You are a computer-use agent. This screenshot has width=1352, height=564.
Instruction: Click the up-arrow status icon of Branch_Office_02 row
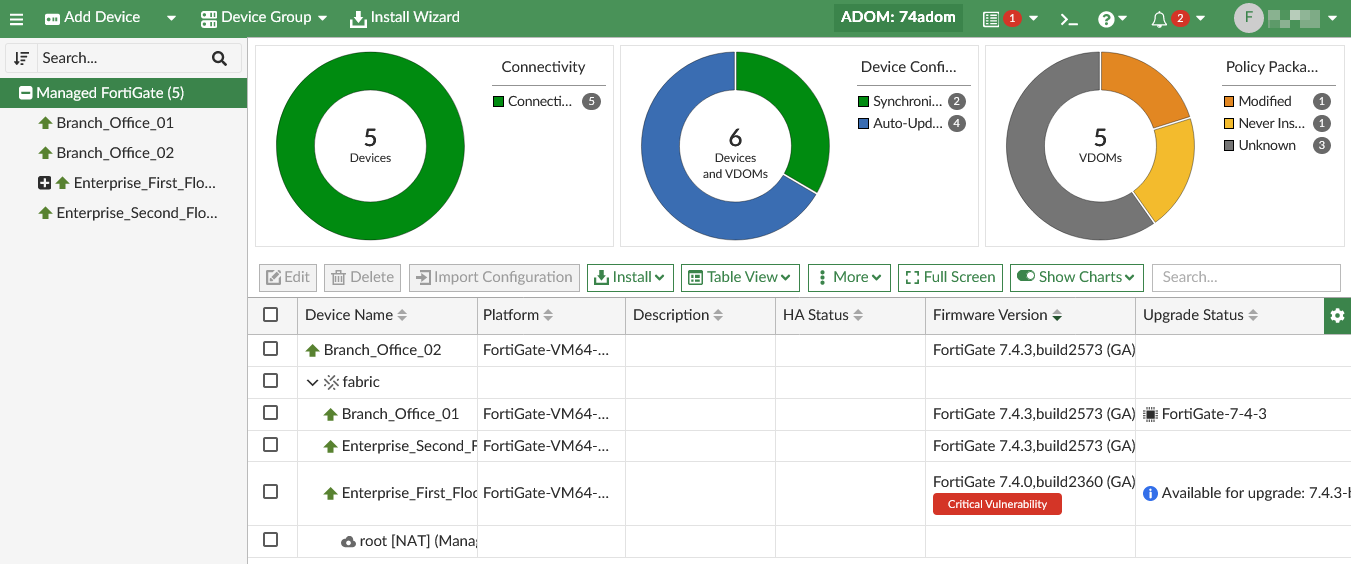click(x=312, y=350)
